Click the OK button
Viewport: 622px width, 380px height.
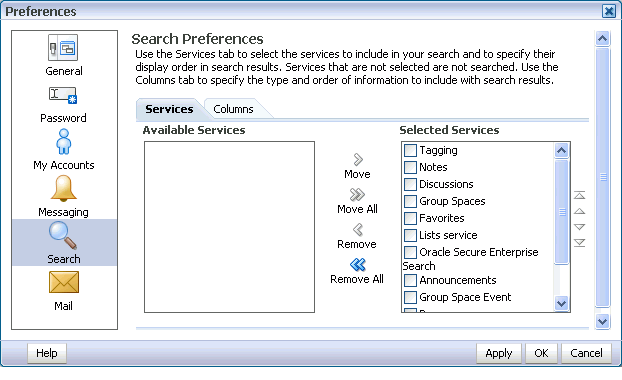541,353
